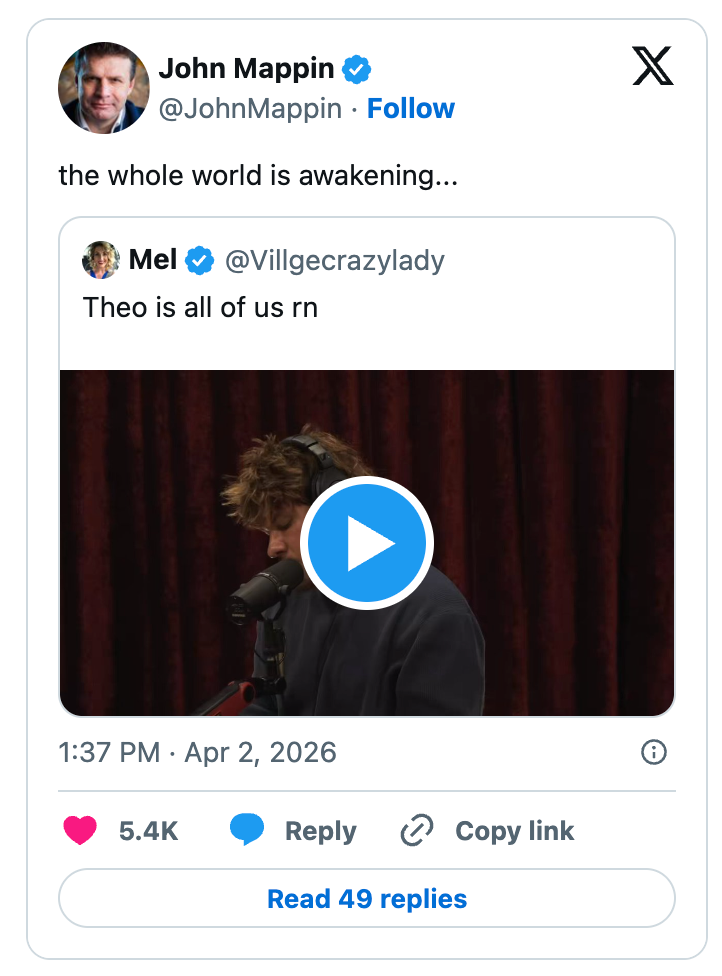Screen dimensions: 722x976
Task: Click the 1:37 PM Apr 2 timestamp
Action: [197, 752]
